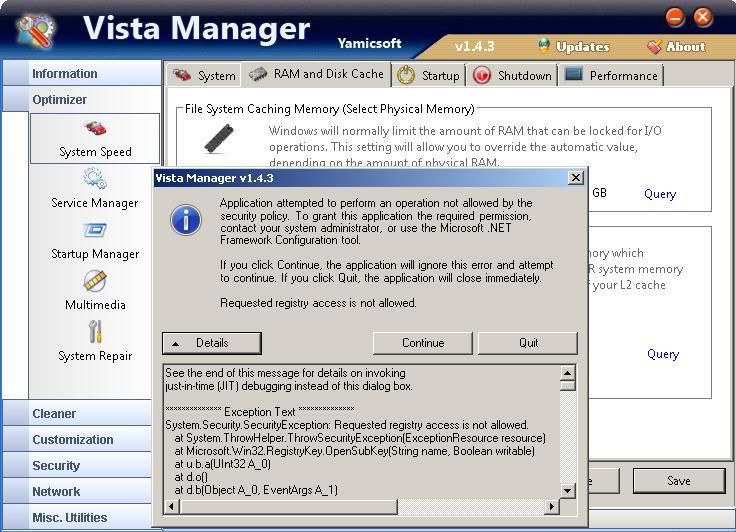
Task: Launch System Repair wrench icon
Action: (x=95, y=332)
